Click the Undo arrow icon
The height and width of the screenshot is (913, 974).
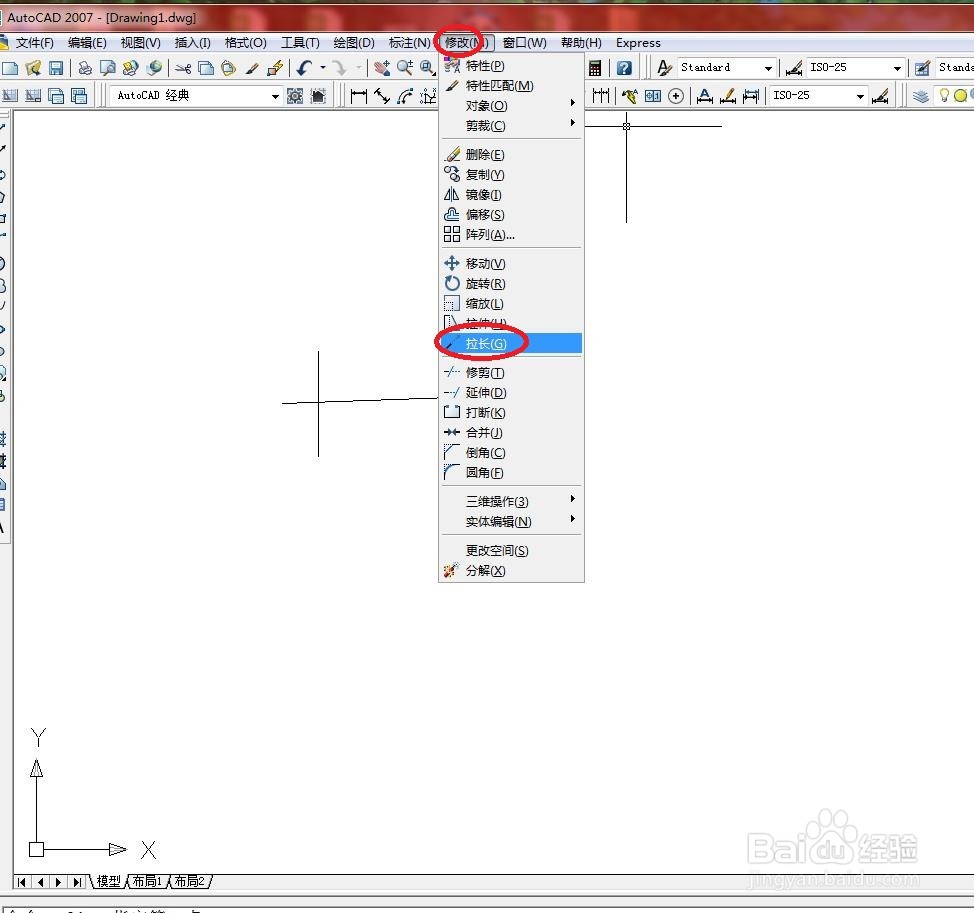click(x=304, y=68)
